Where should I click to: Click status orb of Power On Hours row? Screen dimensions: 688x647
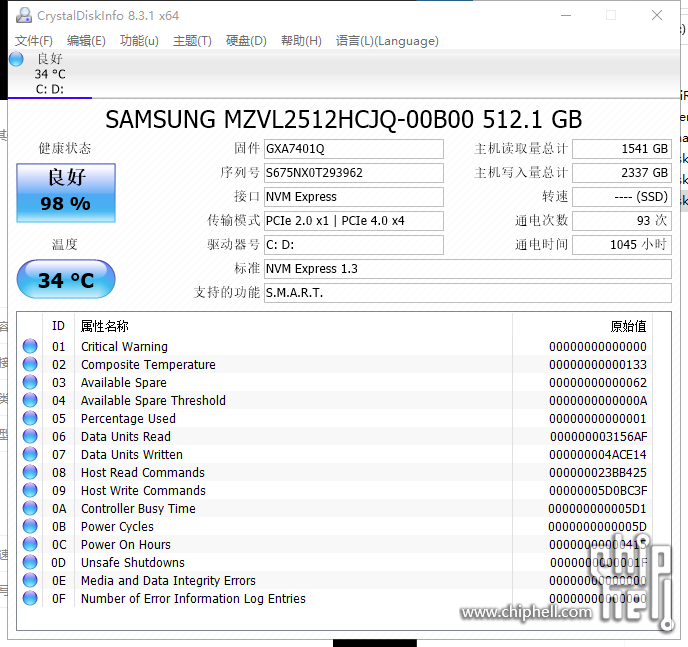coord(30,544)
